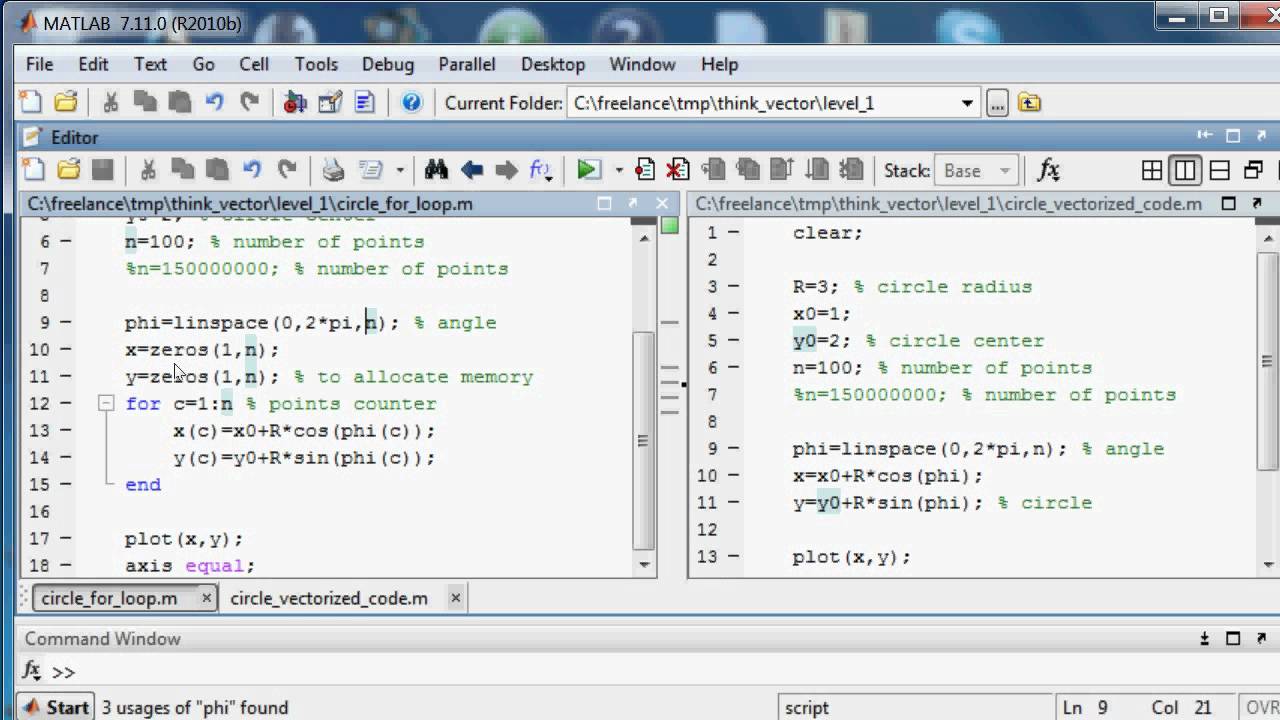Click the Start button at bottom left
This screenshot has width=1280, height=720.
point(56,707)
